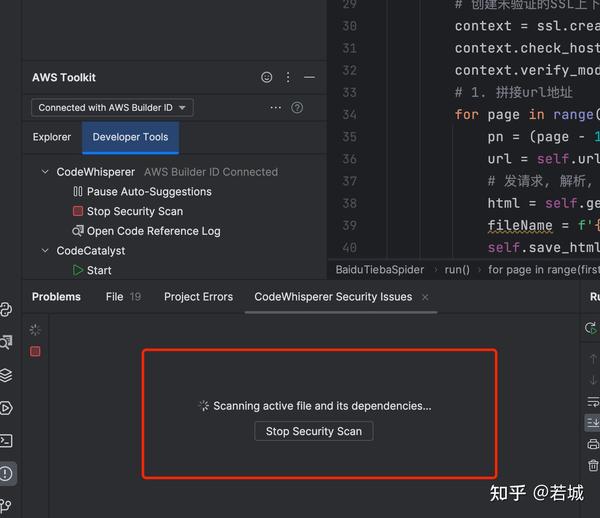This screenshot has height=518, width=600.
Task: Click the fileName variable on line 39
Action: 520,225
